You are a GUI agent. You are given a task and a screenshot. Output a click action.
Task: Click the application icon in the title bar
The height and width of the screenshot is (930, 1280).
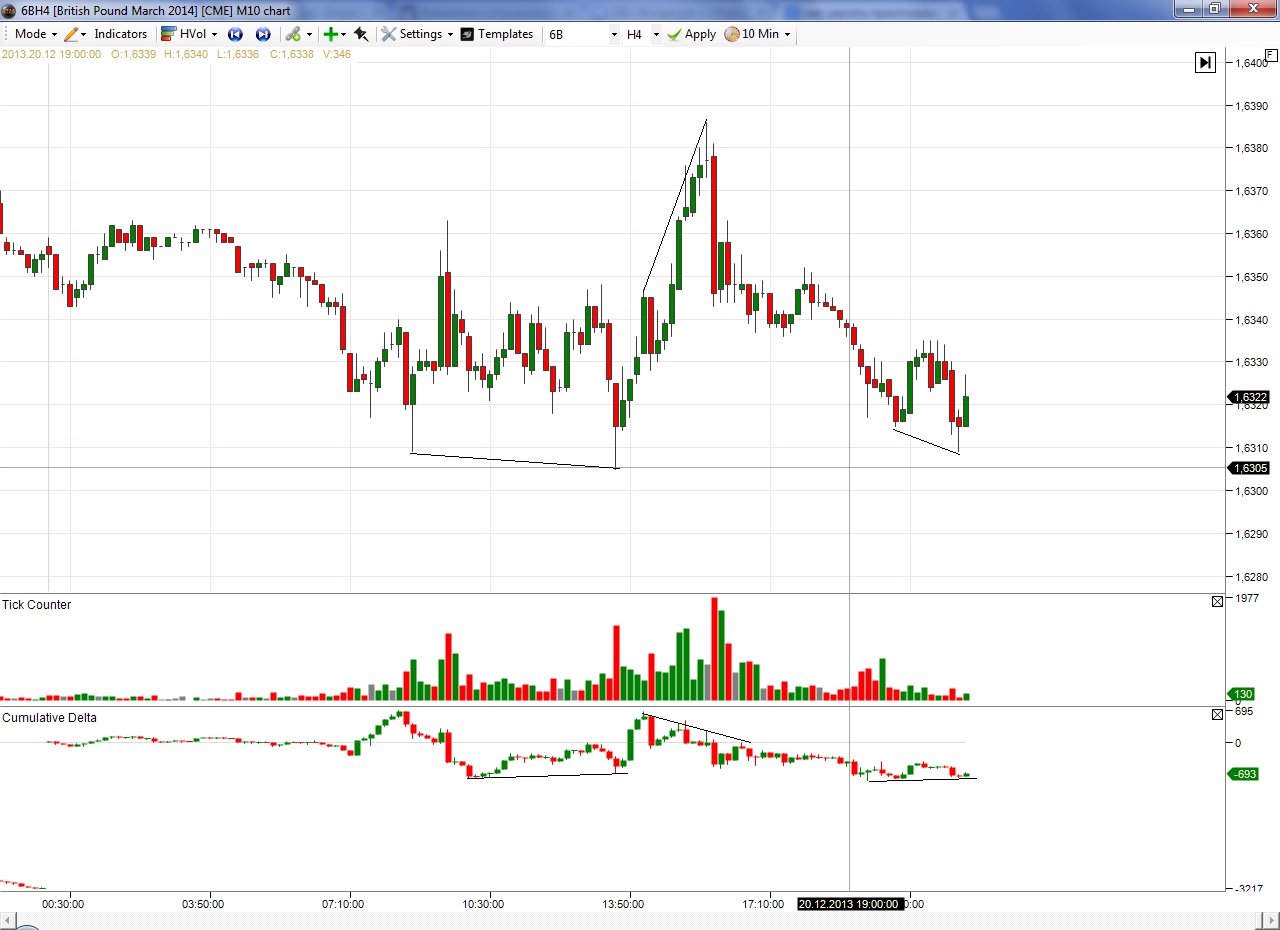coord(9,10)
